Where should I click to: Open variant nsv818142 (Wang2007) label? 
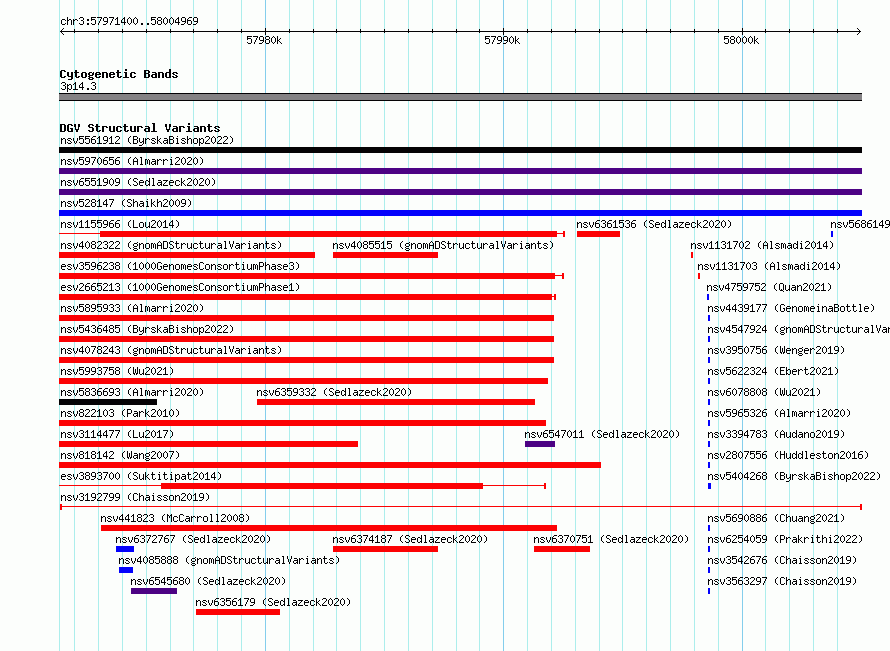(x=120, y=455)
